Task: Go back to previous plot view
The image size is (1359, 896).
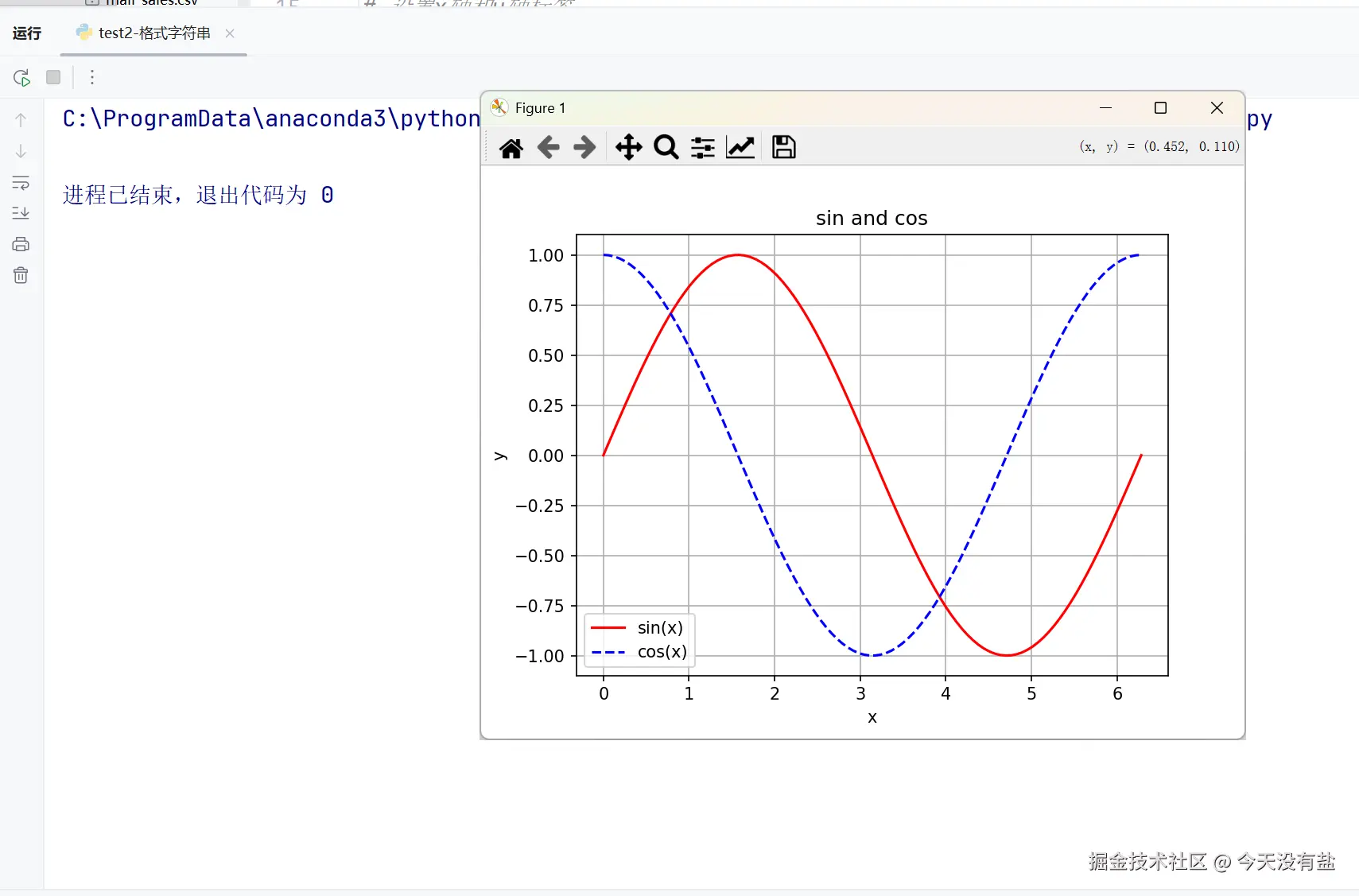Action: coord(548,147)
